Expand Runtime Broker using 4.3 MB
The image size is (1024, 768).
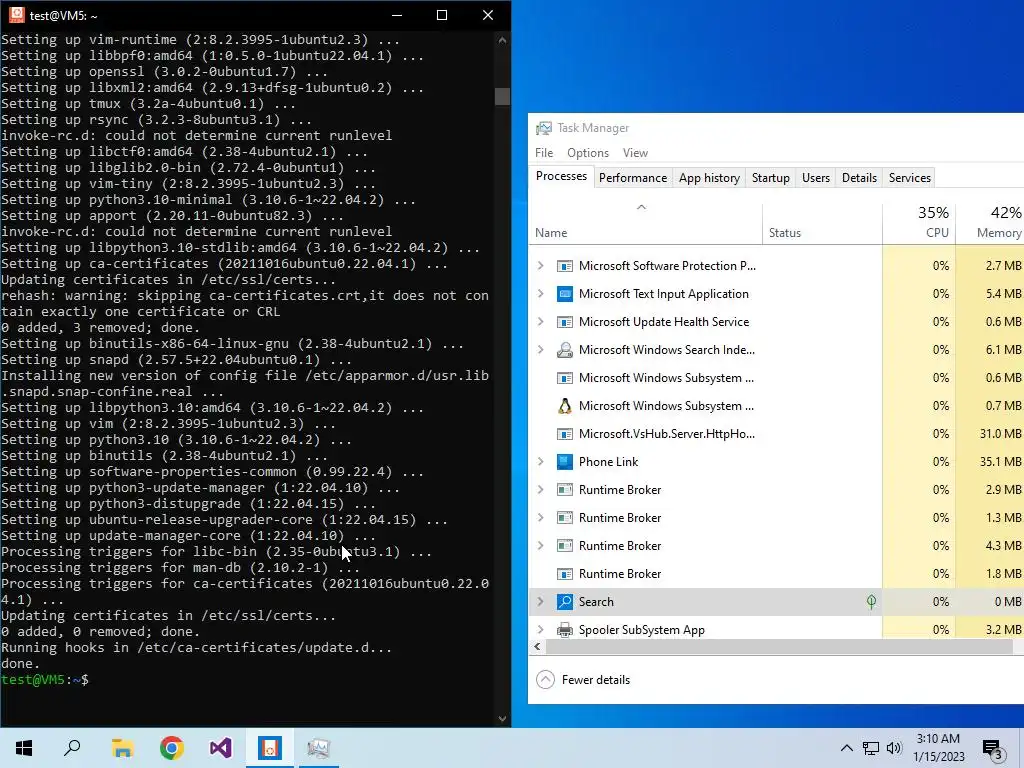541,546
